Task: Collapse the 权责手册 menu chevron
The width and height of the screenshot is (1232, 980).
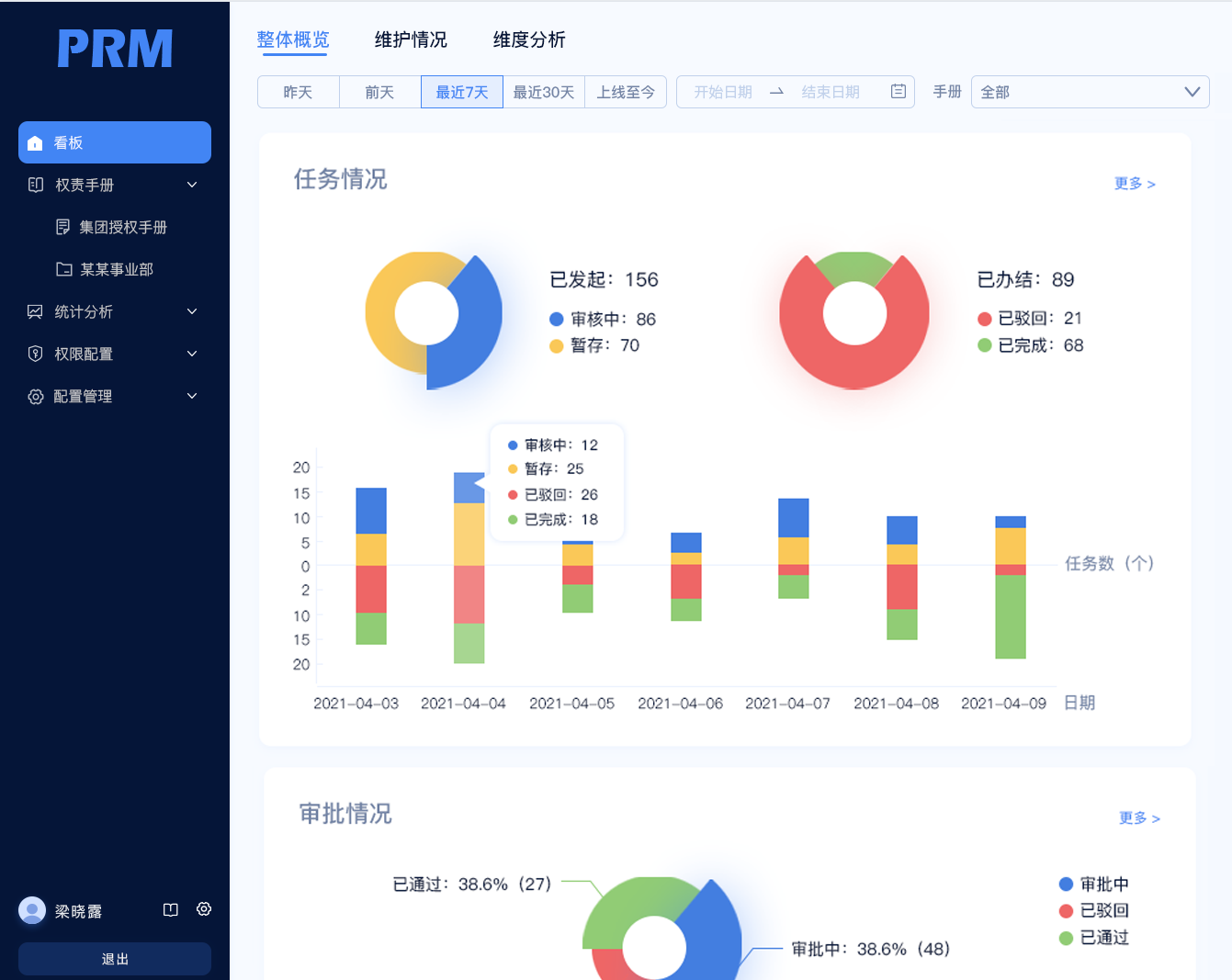Action: [192, 185]
